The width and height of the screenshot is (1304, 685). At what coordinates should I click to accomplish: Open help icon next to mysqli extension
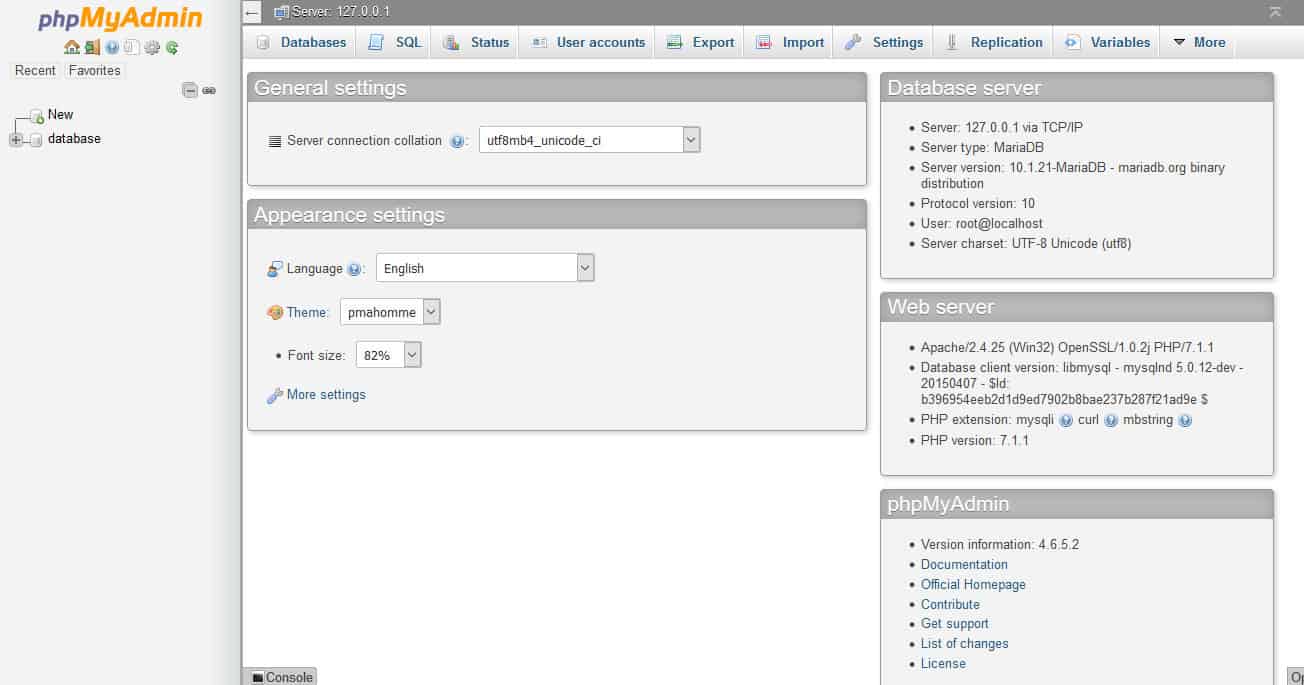tap(1066, 421)
